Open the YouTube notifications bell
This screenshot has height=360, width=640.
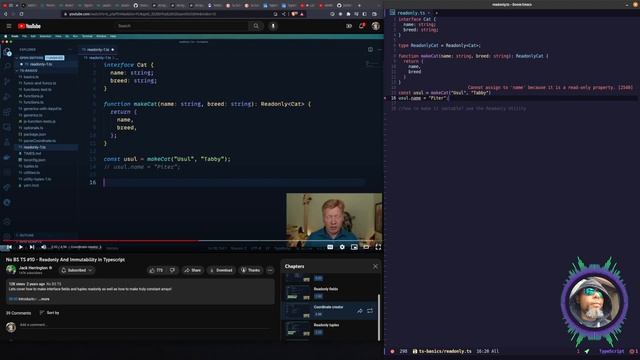click(362, 26)
